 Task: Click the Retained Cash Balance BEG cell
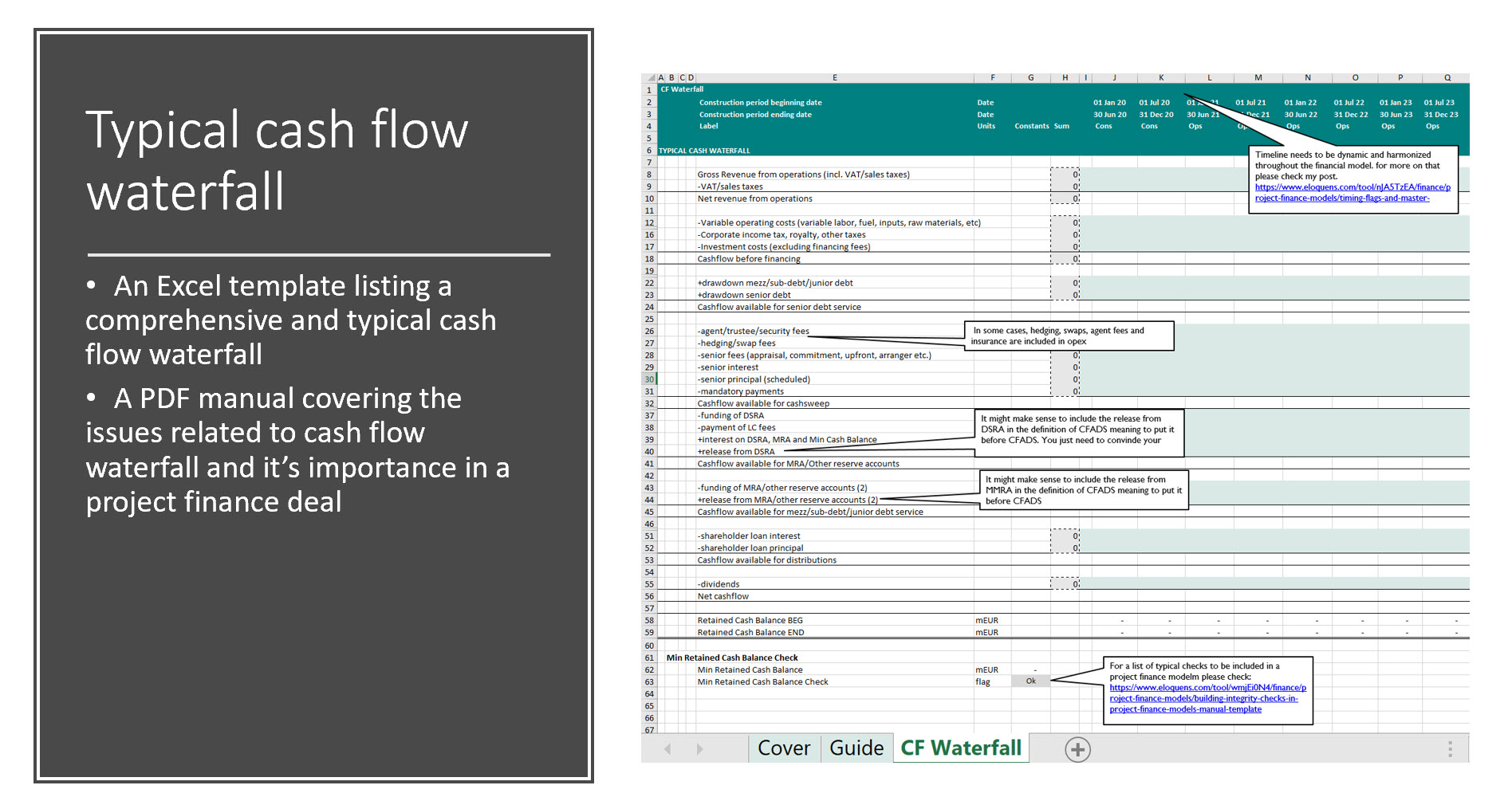tap(750, 620)
